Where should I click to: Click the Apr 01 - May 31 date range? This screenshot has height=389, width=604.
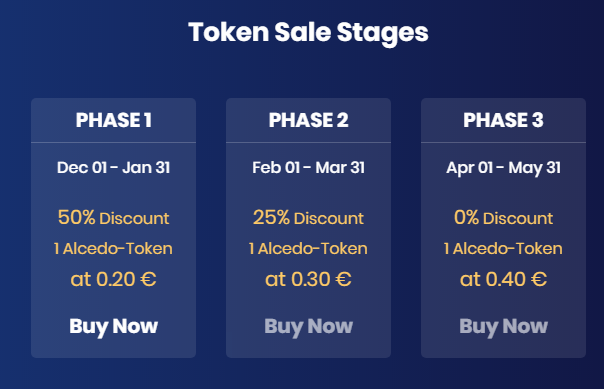coord(503,168)
